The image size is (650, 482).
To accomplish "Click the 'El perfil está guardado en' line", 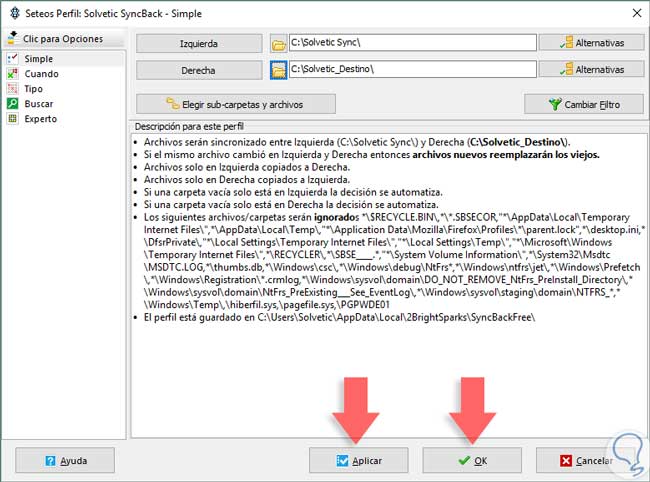I will pos(339,317).
